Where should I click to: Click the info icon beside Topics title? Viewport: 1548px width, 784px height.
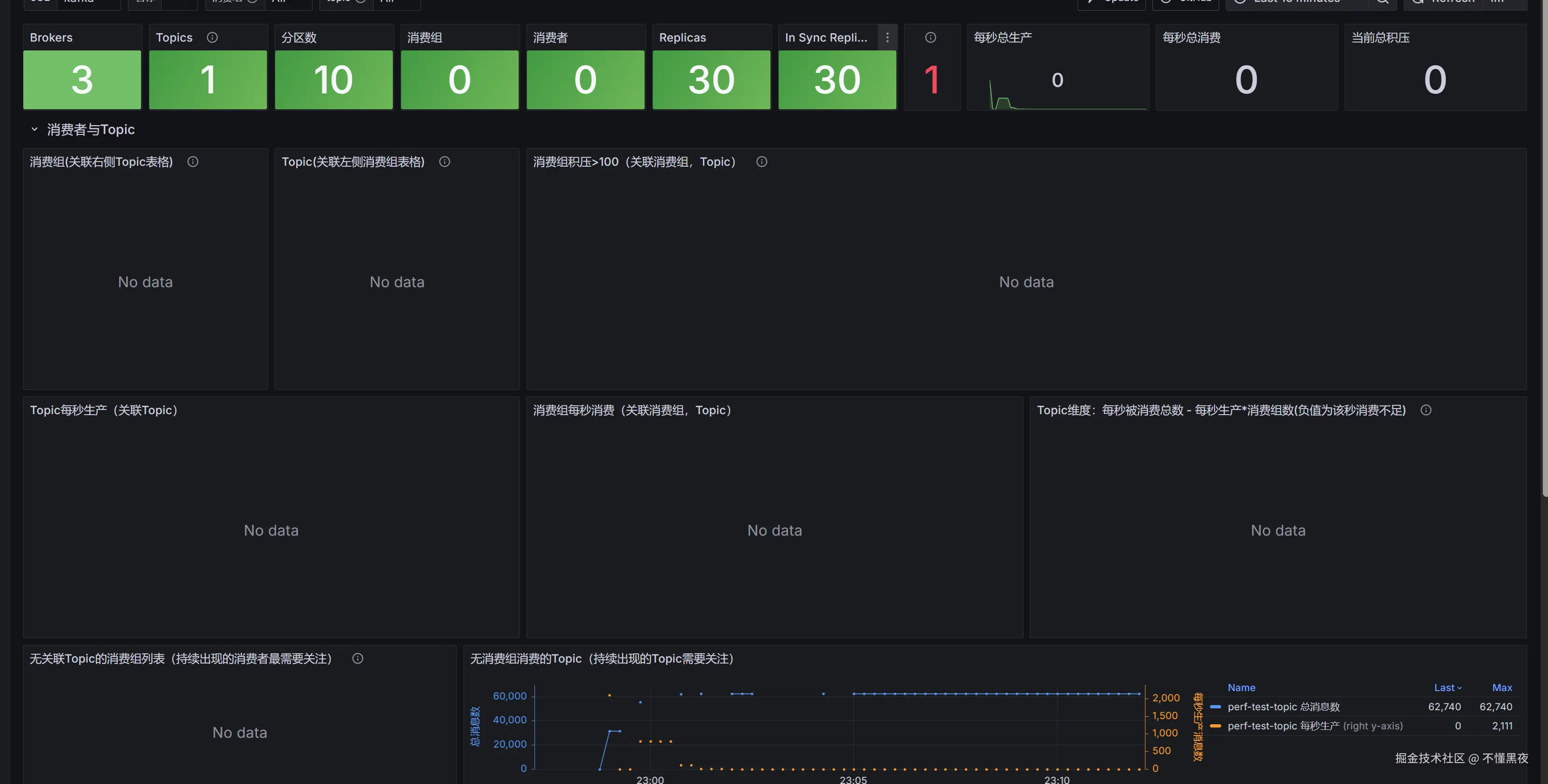(212, 37)
